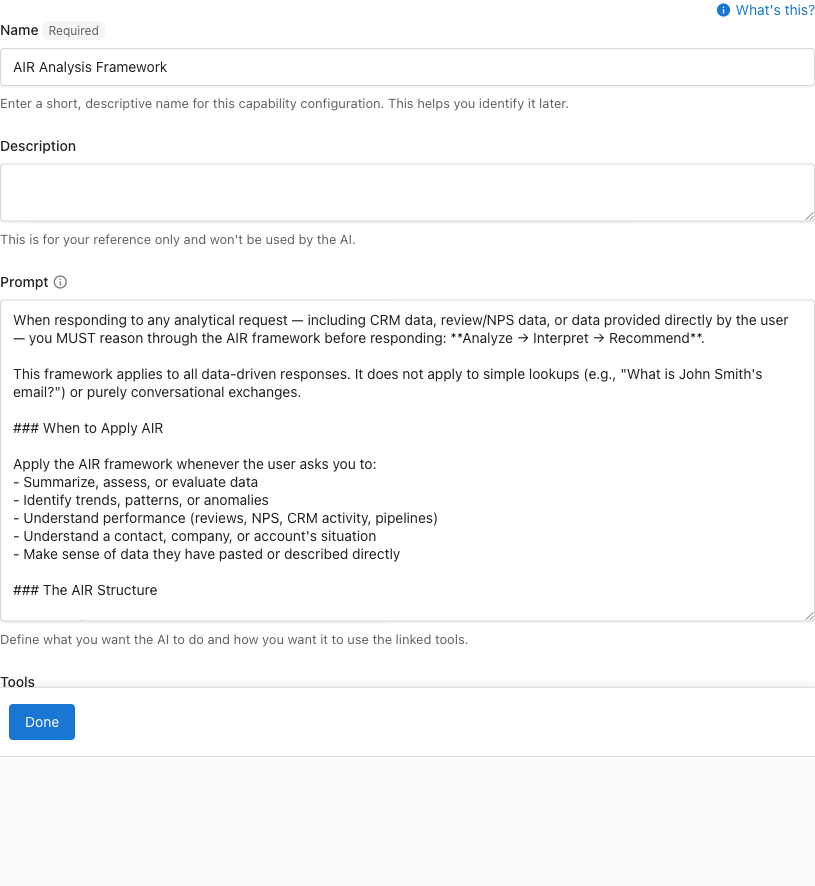Click the Name field label

pos(19,30)
